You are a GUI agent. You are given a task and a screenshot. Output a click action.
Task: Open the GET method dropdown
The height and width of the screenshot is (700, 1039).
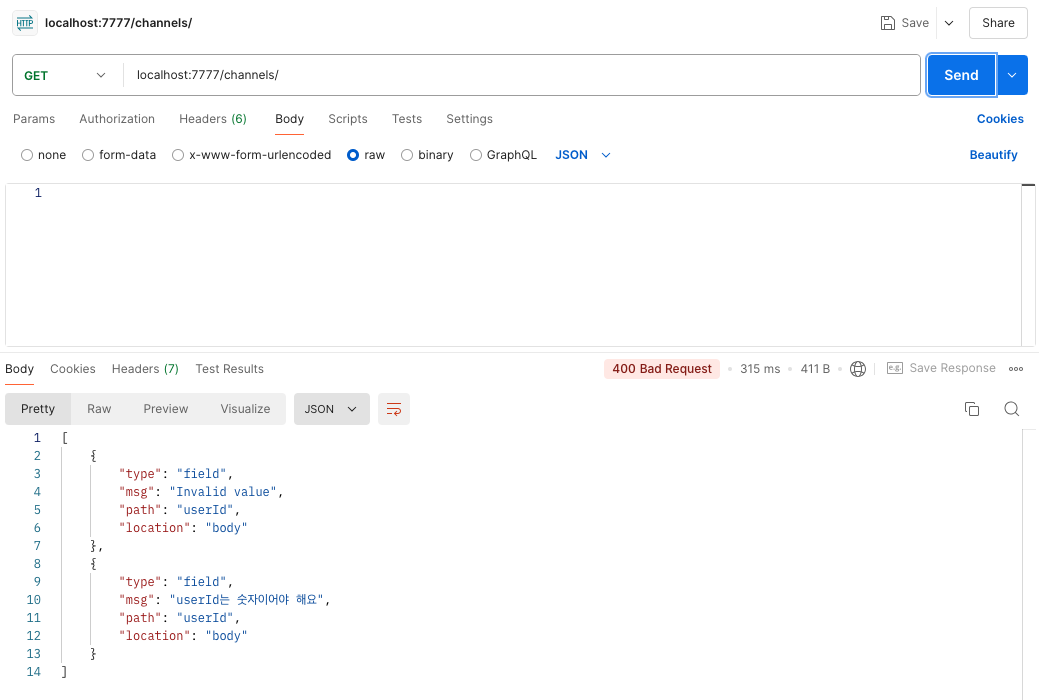65,76
